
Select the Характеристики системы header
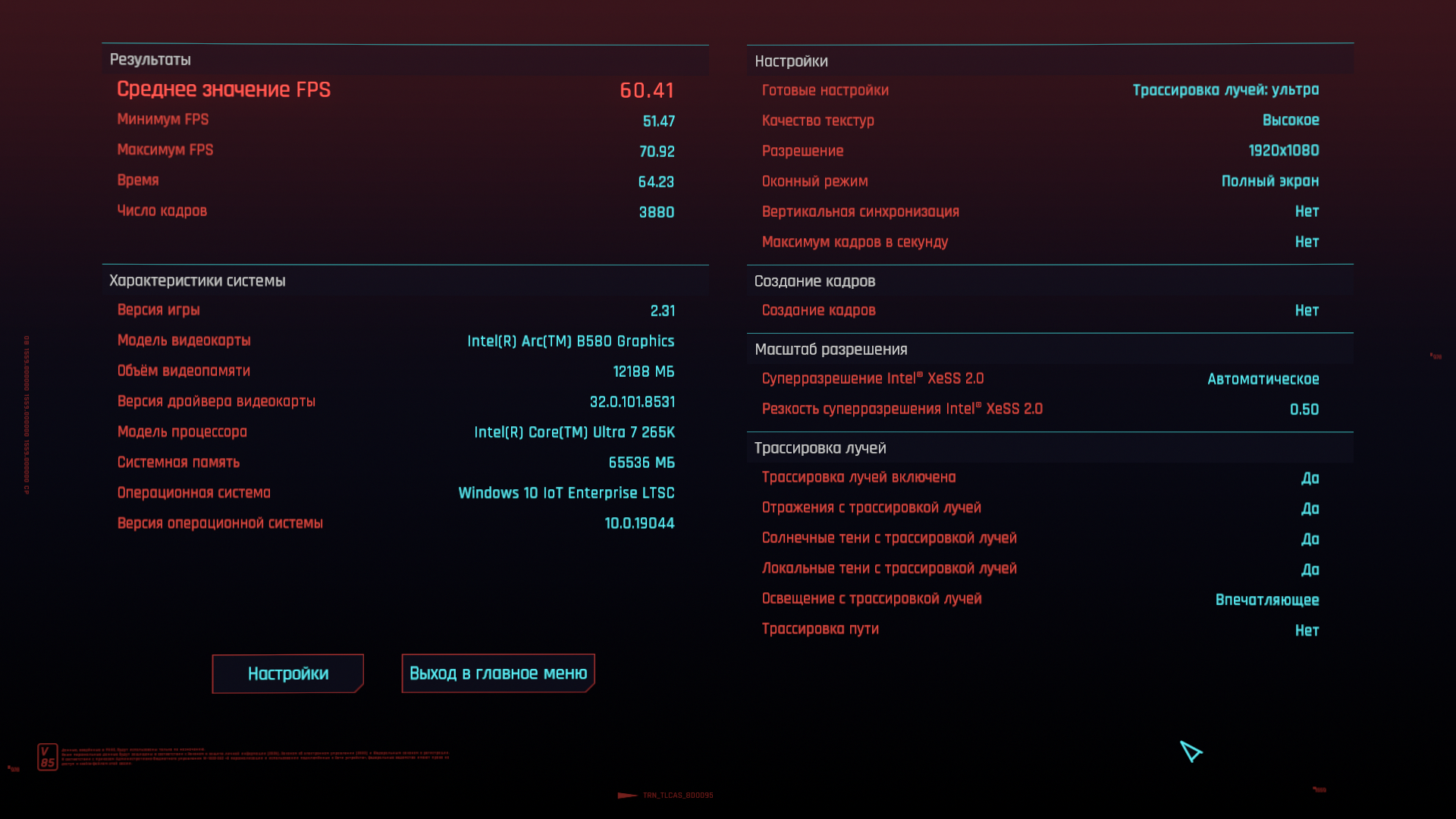(x=197, y=281)
